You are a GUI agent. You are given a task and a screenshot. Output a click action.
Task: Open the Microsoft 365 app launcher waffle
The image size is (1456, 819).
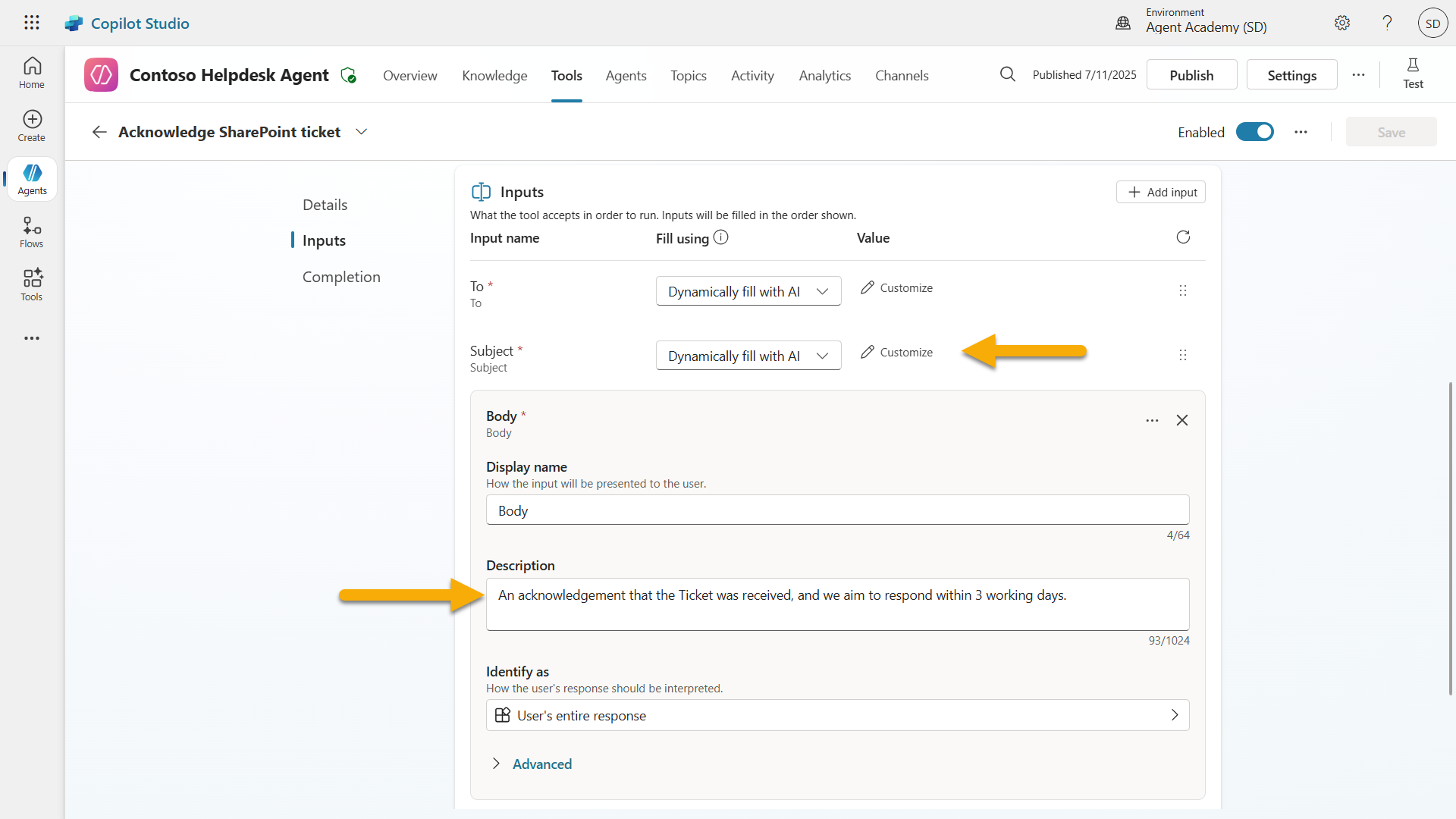tap(31, 23)
